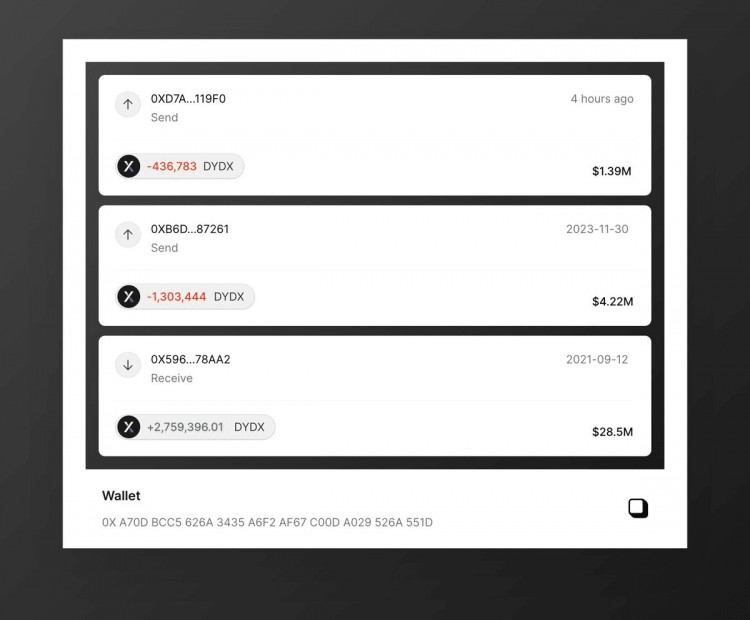Click the up-arrow Send icon for 0XB6D...87261
Viewport: 750px width, 620px height.
[x=128, y=235]
